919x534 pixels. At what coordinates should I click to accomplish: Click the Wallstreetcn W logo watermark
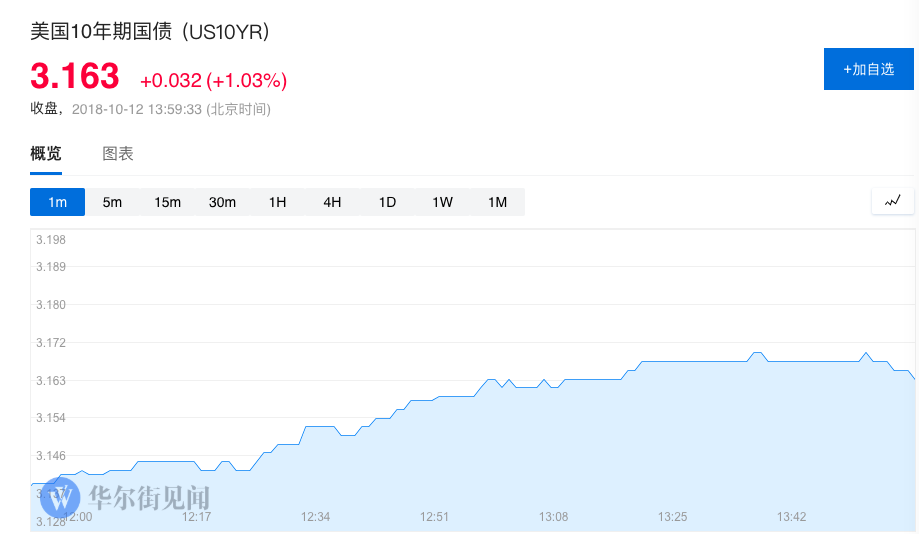(60, 498)
